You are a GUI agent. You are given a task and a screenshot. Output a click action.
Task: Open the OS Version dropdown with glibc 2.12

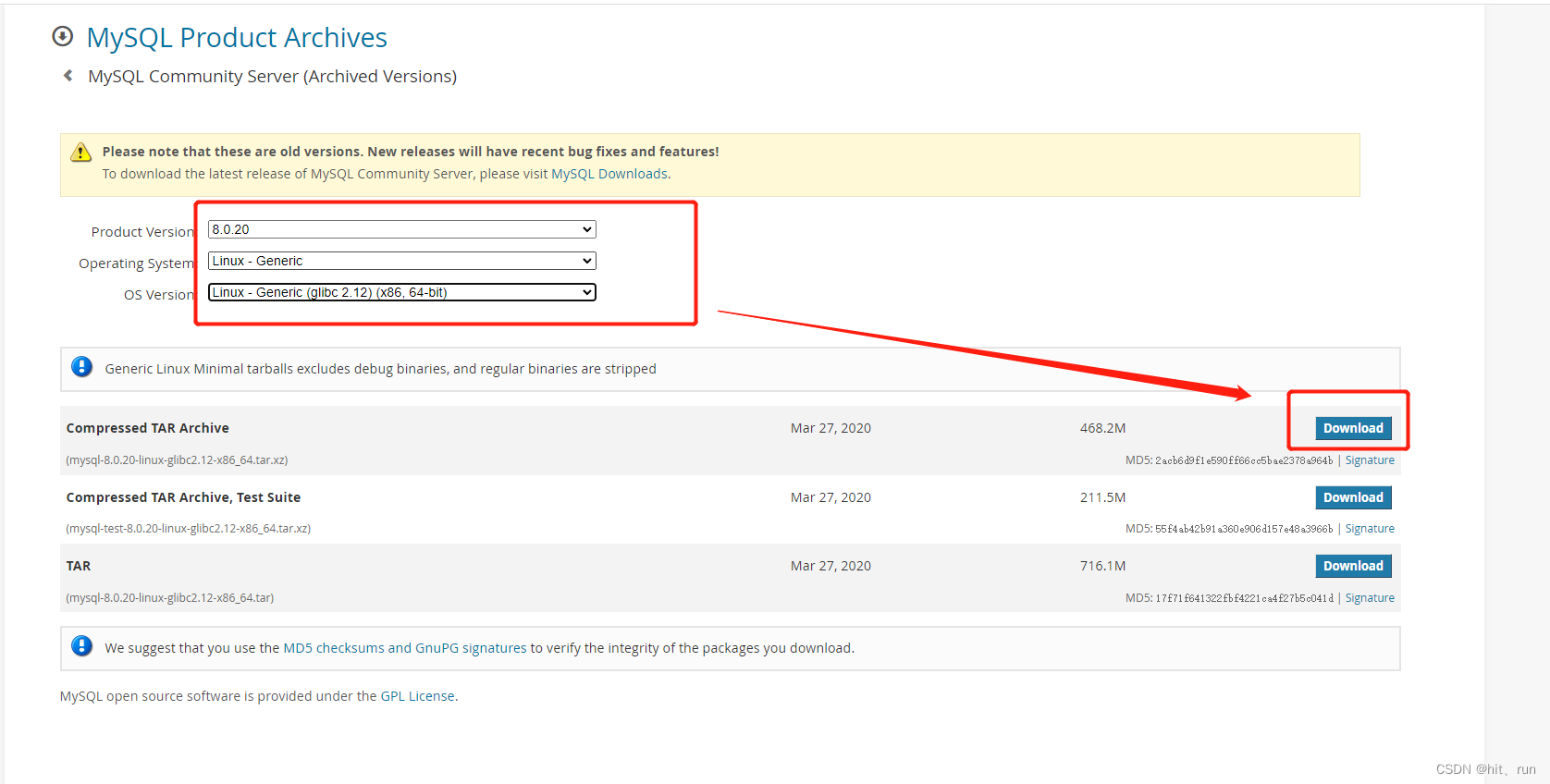402,292
